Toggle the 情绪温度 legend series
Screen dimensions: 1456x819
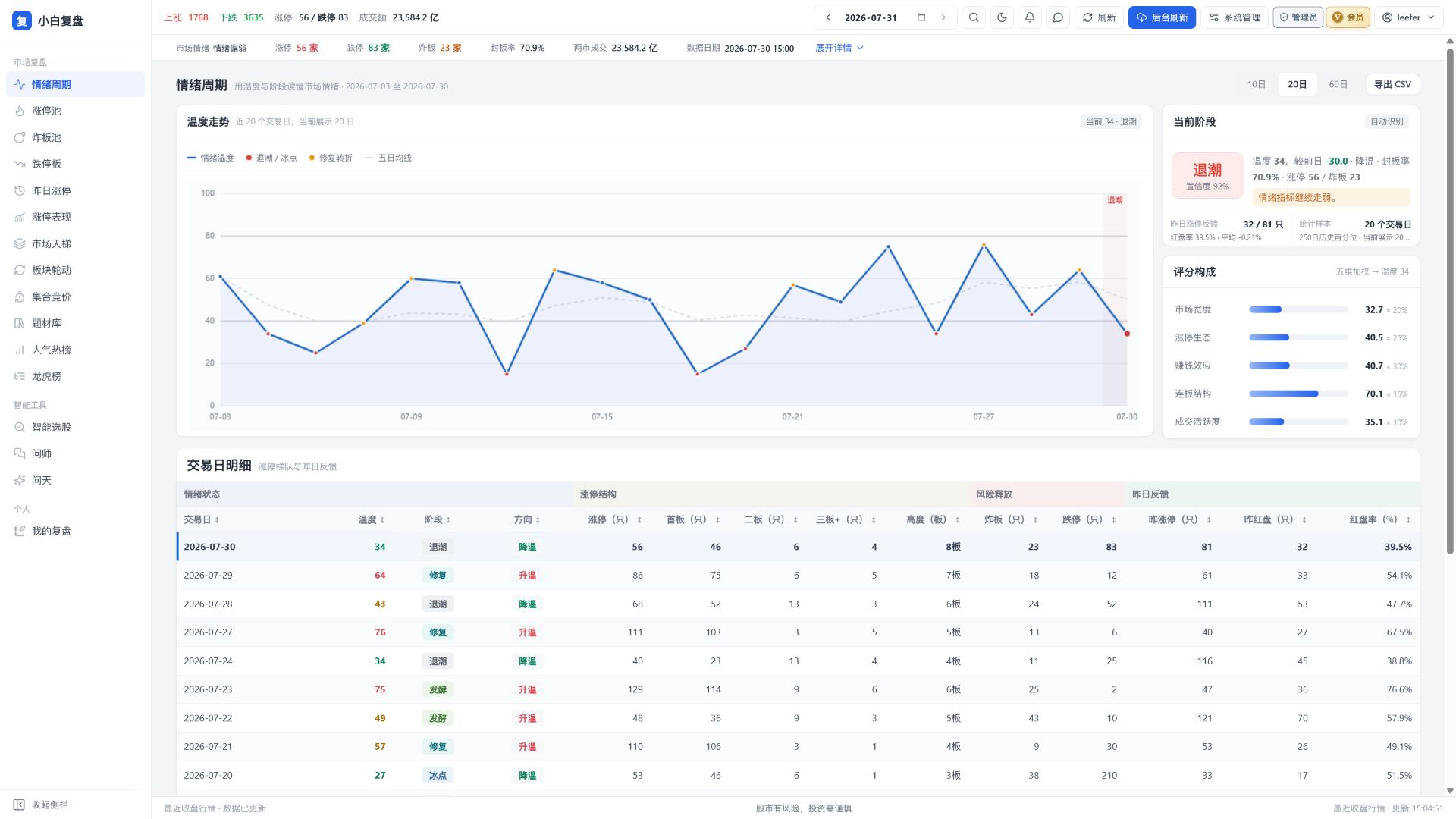[211, 158]
